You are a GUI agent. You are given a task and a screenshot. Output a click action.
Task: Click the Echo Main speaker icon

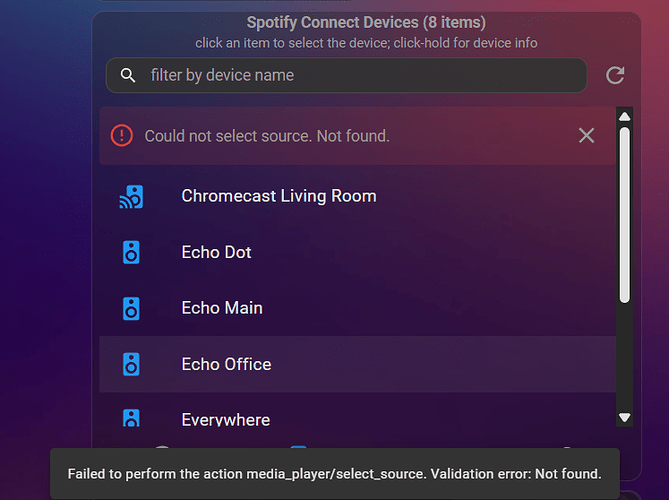(x=131, y=308)
